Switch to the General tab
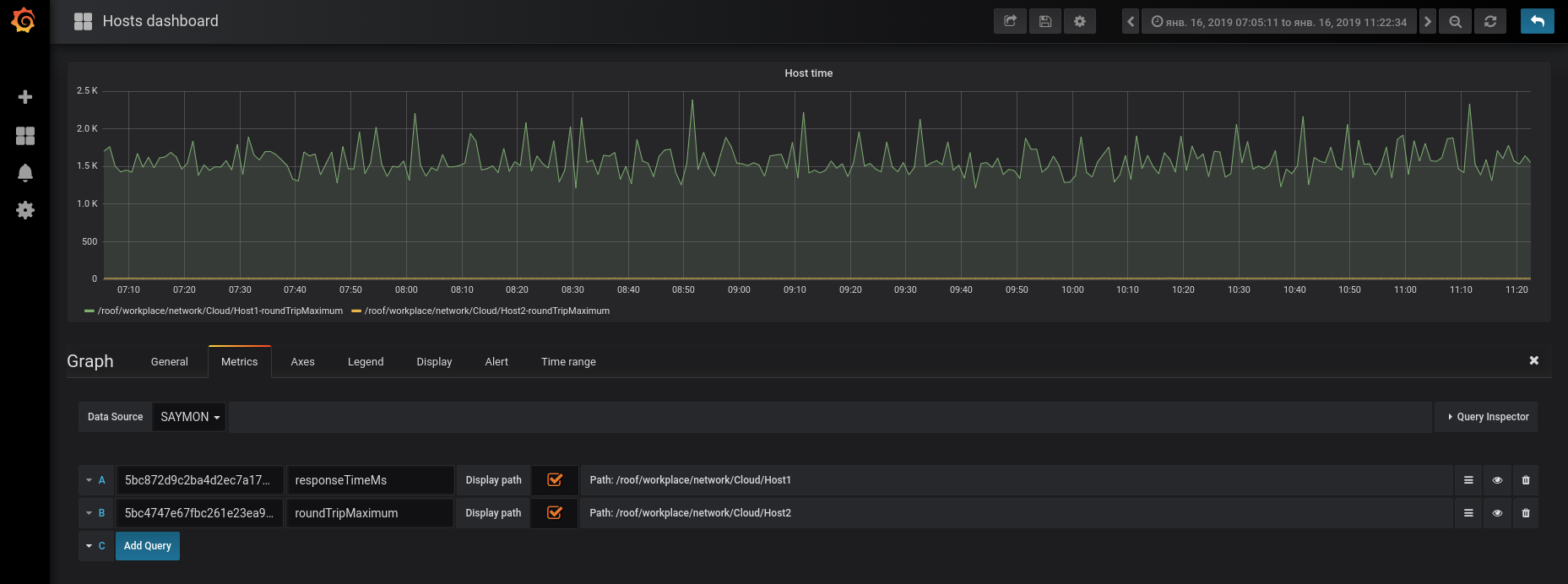 point(170,361)
